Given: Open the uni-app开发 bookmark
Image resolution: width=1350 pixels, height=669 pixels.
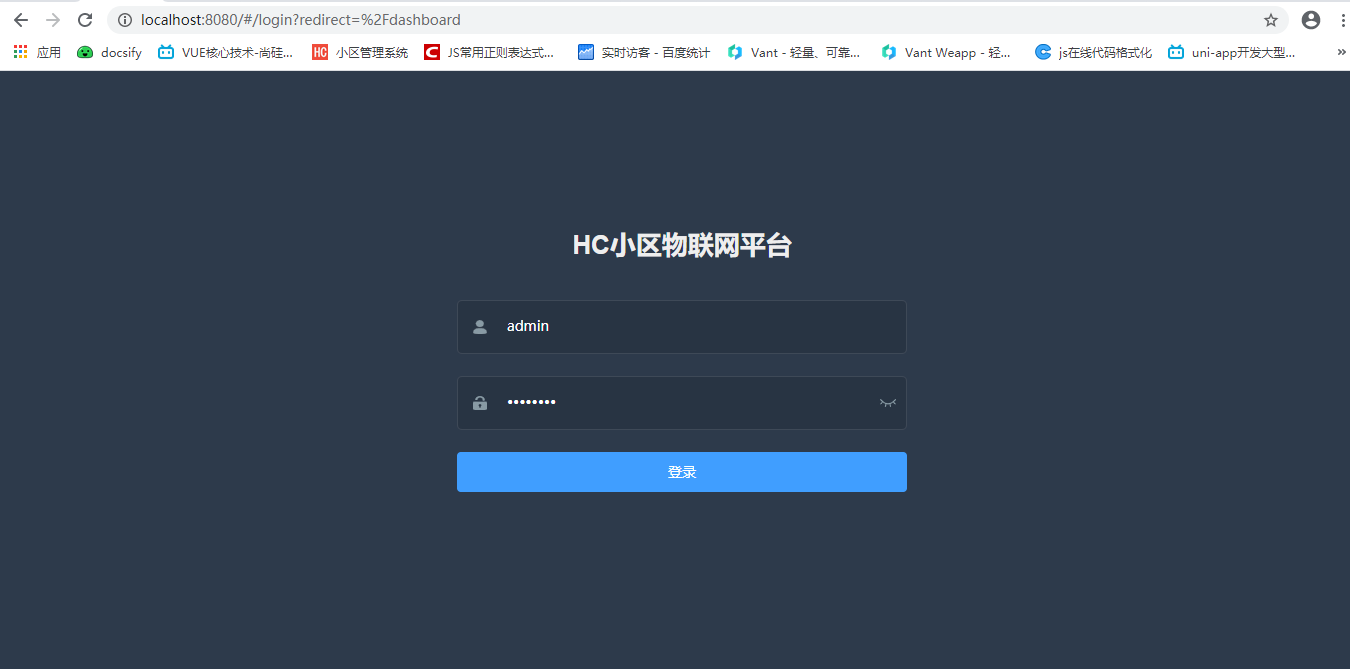Looking at the screenshot, I should [1232, 52].
